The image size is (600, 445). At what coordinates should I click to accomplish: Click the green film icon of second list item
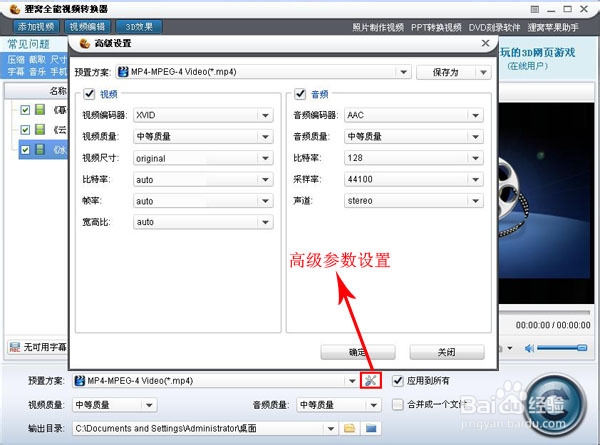[x=40, y=129]
